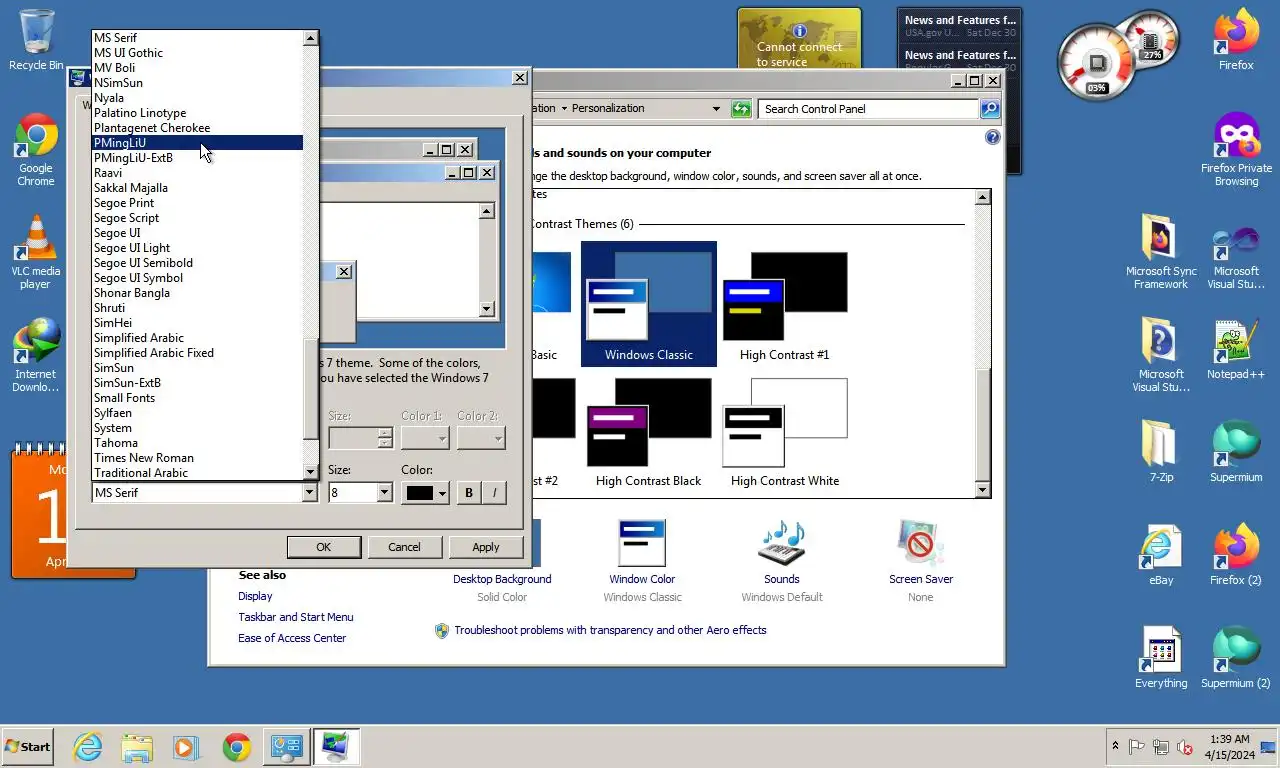The width and height of the screenshot is (1280, 768).
Task: Select Times New Roman from font list
Action: point(198,458)
